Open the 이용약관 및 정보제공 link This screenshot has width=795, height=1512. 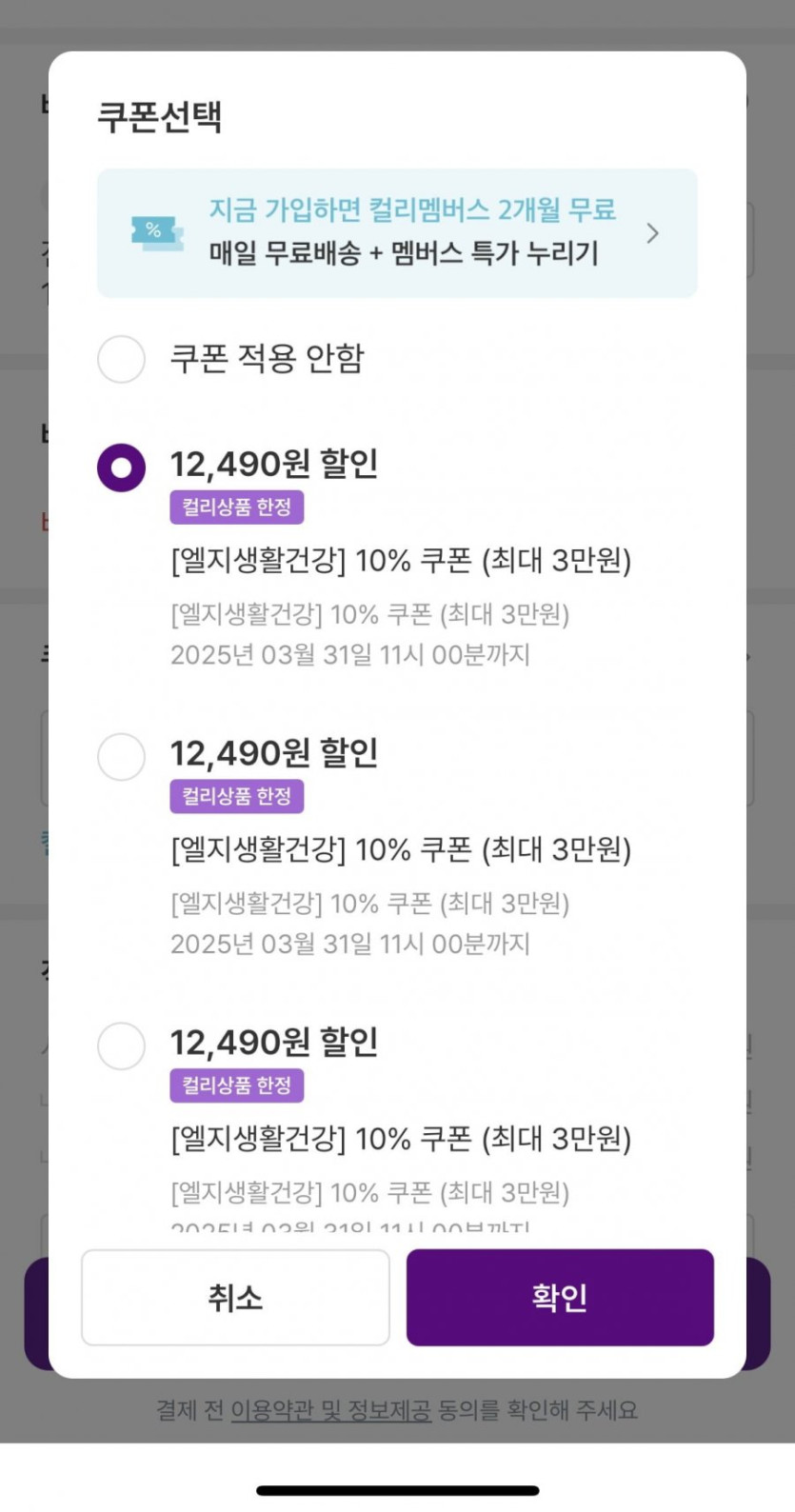[x=330, y=1410]
